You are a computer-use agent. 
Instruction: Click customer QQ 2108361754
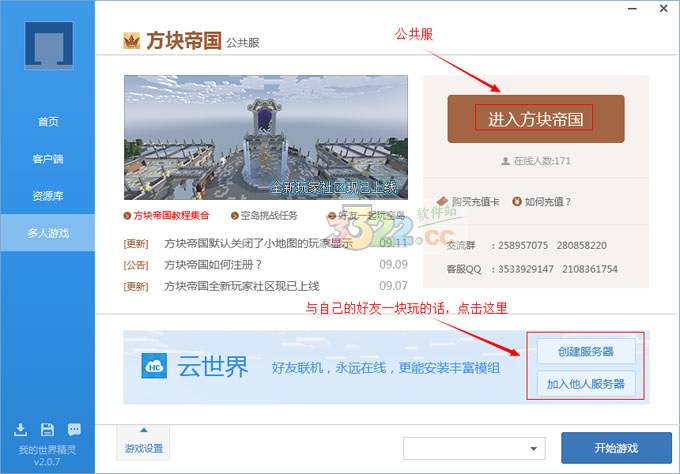coord(590,269)
